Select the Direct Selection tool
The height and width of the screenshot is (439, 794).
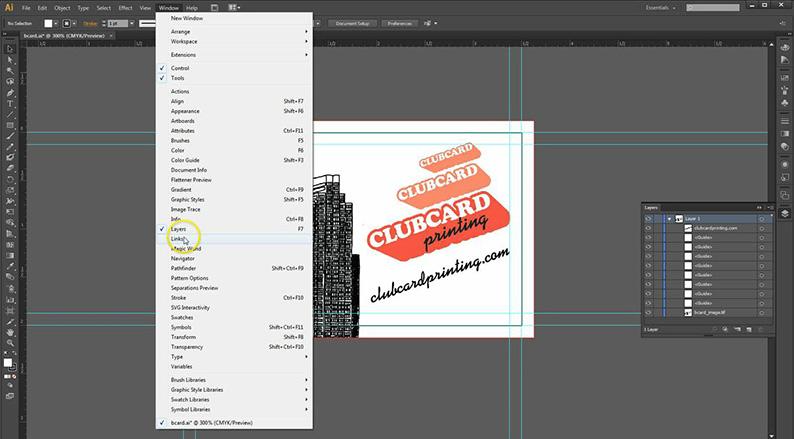pyautogui.click(x=10, y=60)
